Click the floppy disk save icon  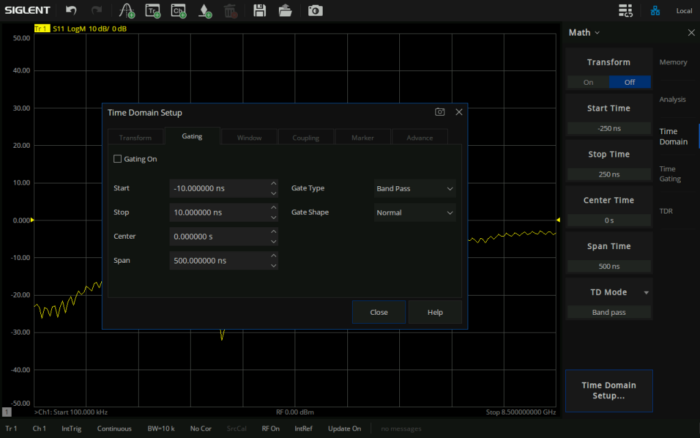(259, 10)
